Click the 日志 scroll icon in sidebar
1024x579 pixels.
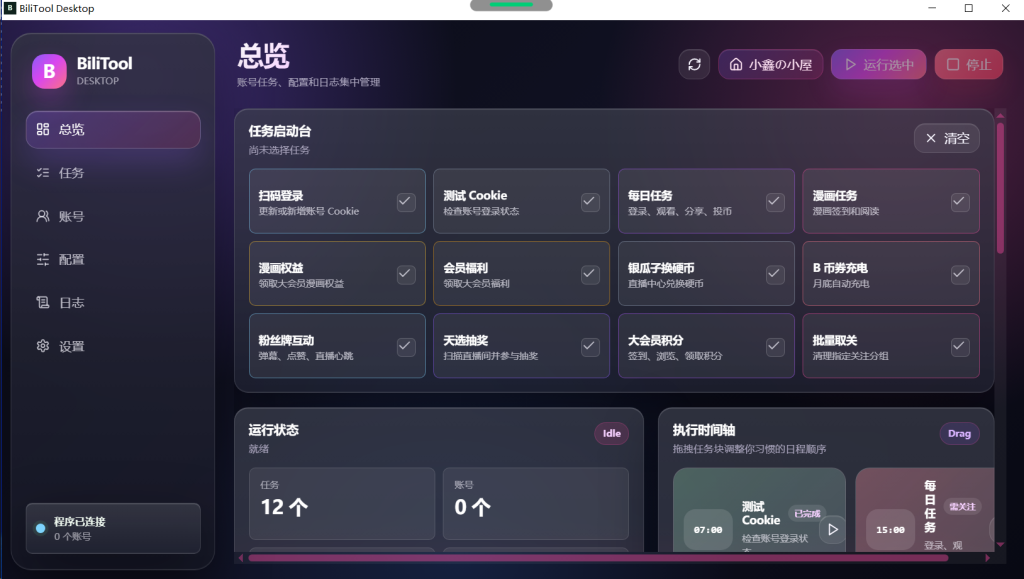point(43,303)
